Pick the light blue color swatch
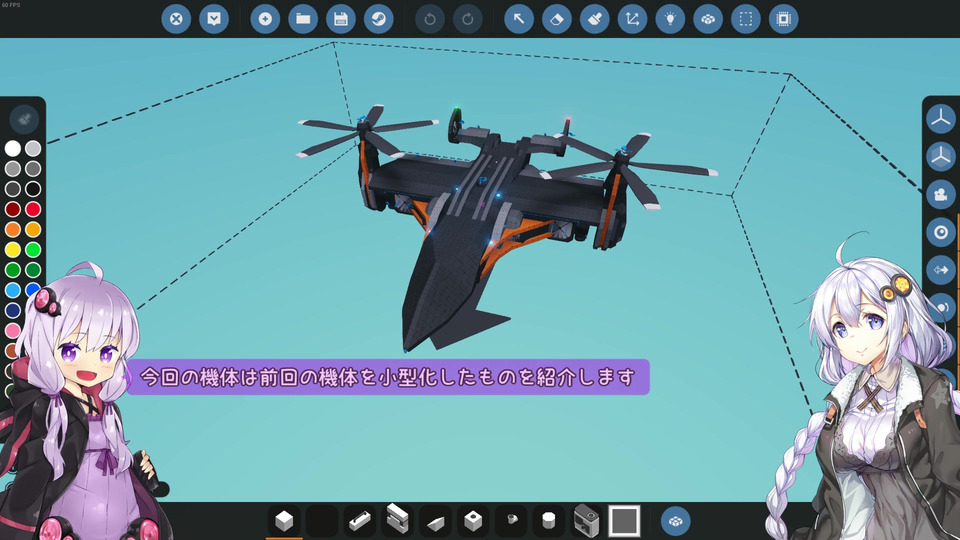This screenshot has width=960, height=540. click(13, 290)
